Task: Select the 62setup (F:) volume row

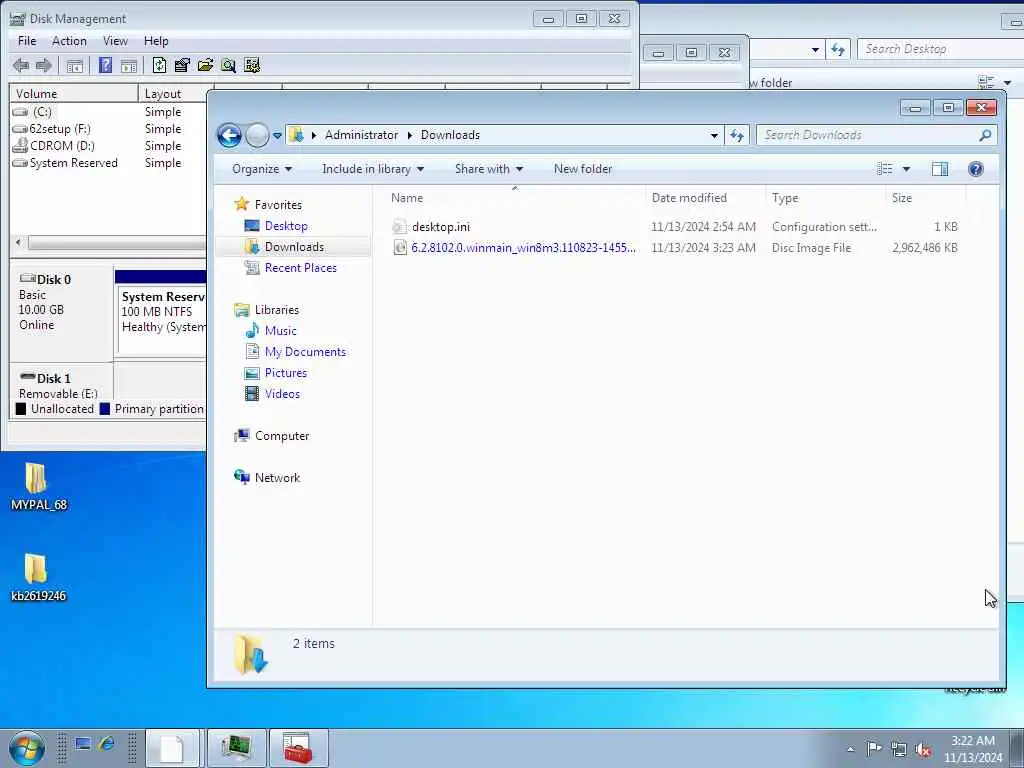Action: click(108, 129)
